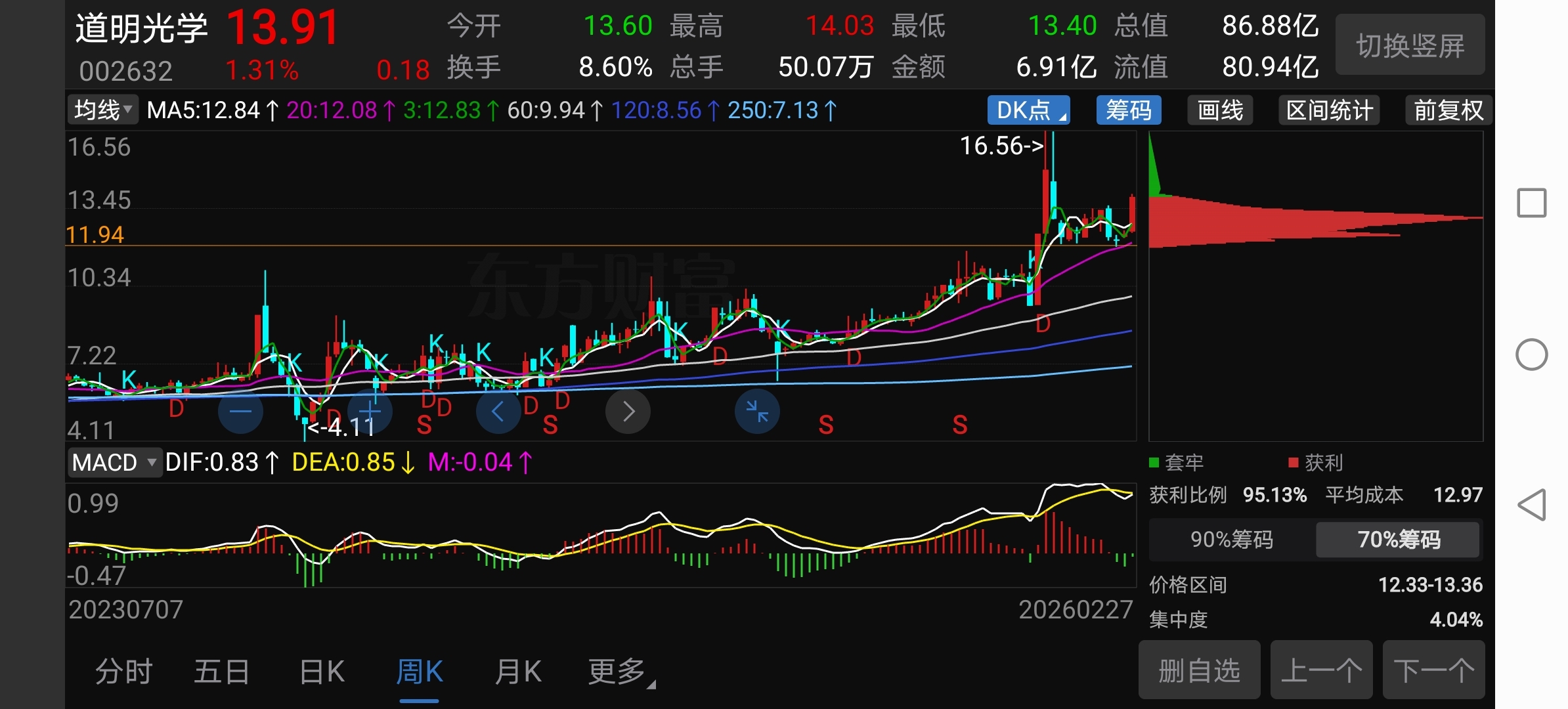Click the zoom in plus chart button
Screen dimensions: 1568x709
click(x=370, y=412)
